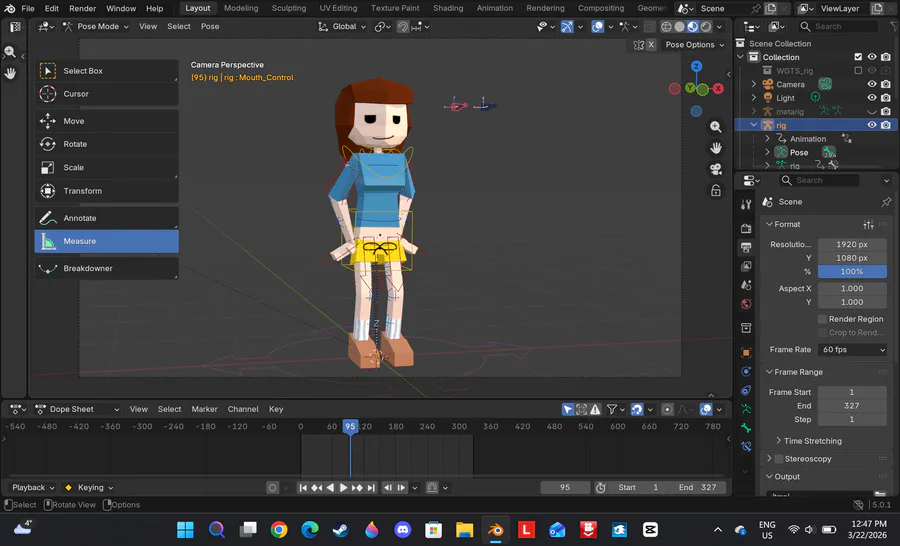Select the Annotate tool
The width and height of the screenshot is (900, 546).
pyautogui.click(x=79, y=218)
